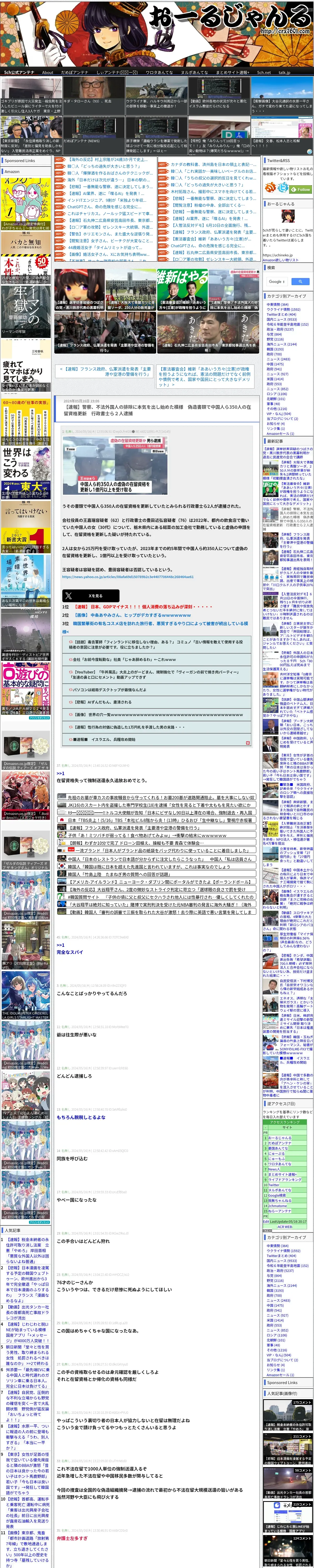Click the Xを見る button
This screenshot has width=314, height=1568.
(91, 596)
